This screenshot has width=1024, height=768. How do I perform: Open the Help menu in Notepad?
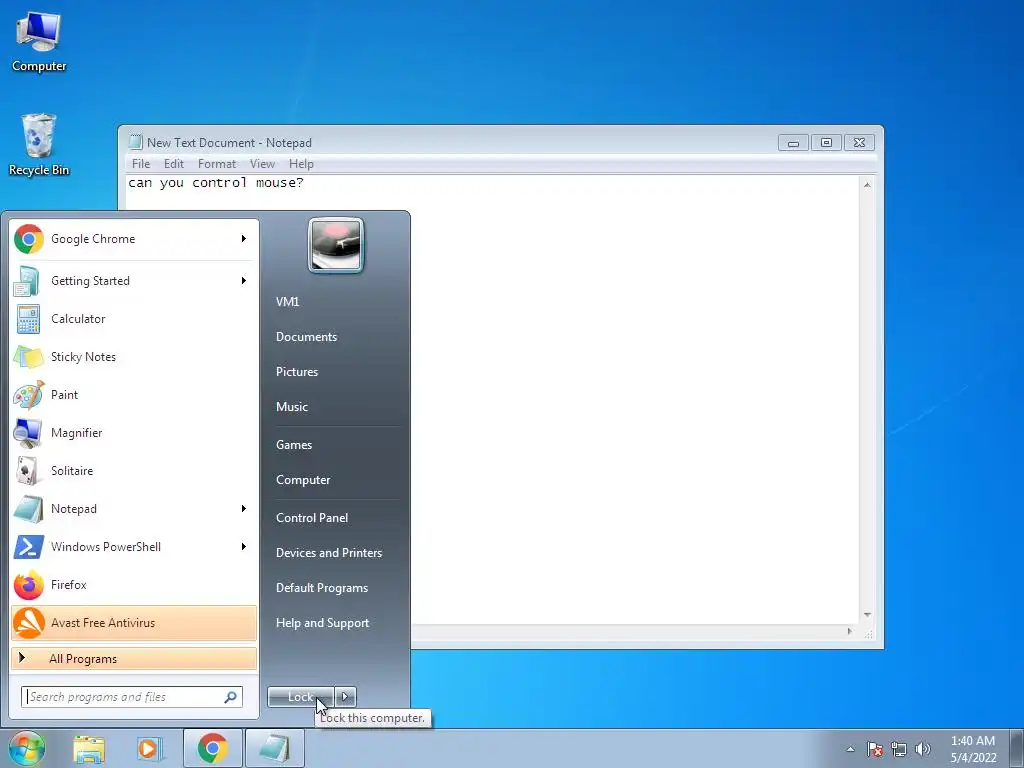point(301,164)
